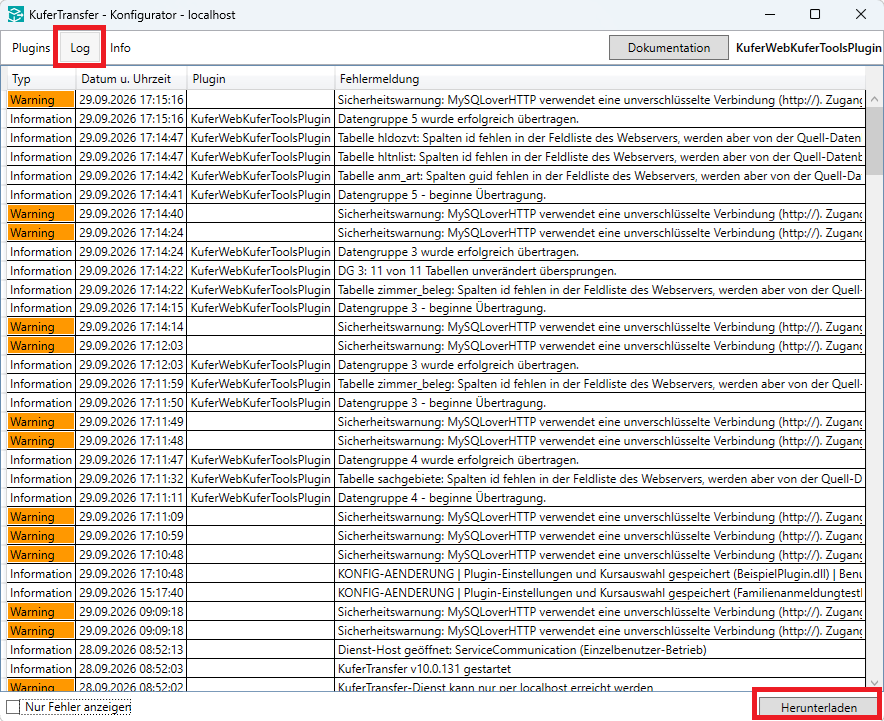The height and width of the screenshot is (721, 884).
Task: Select 'KuferTransfer v10.0.131 gestartet' message
Action: [x=600, y=669]
